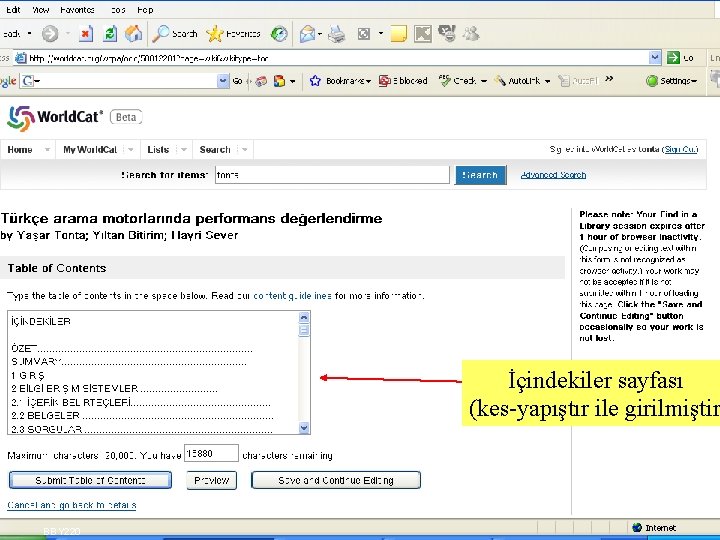Click Save and Continue Editing button
The width and height of the screenshot is (720, 540).
coord(336,480)
